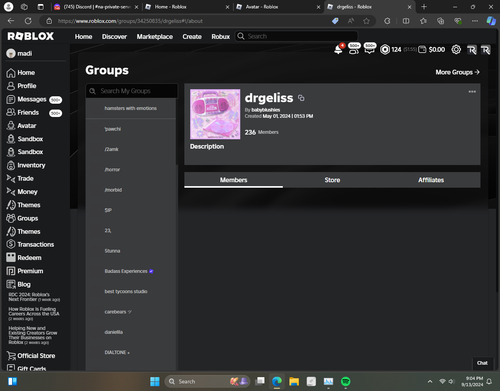Image resolution: width=500 pixels, height=391 pixels.
Task: Open Edge split screen icon
Action: point(406,21)
